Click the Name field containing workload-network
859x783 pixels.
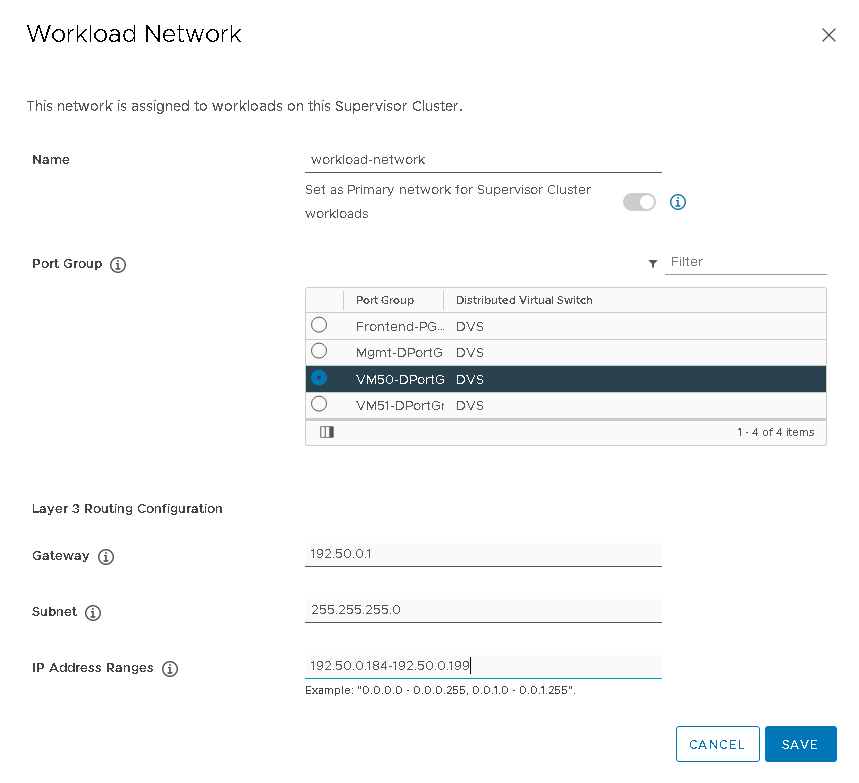coord(483,160)
